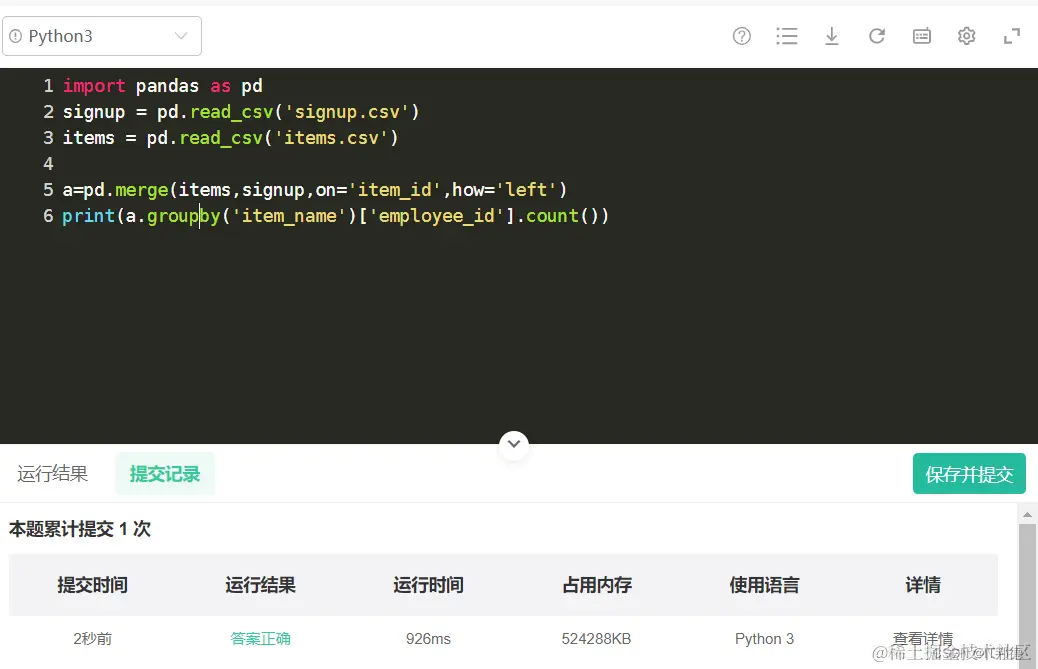The image size is (1038, 669).
Task: Toggle fullscreen editor icon
Action: tap(1012, 36)
